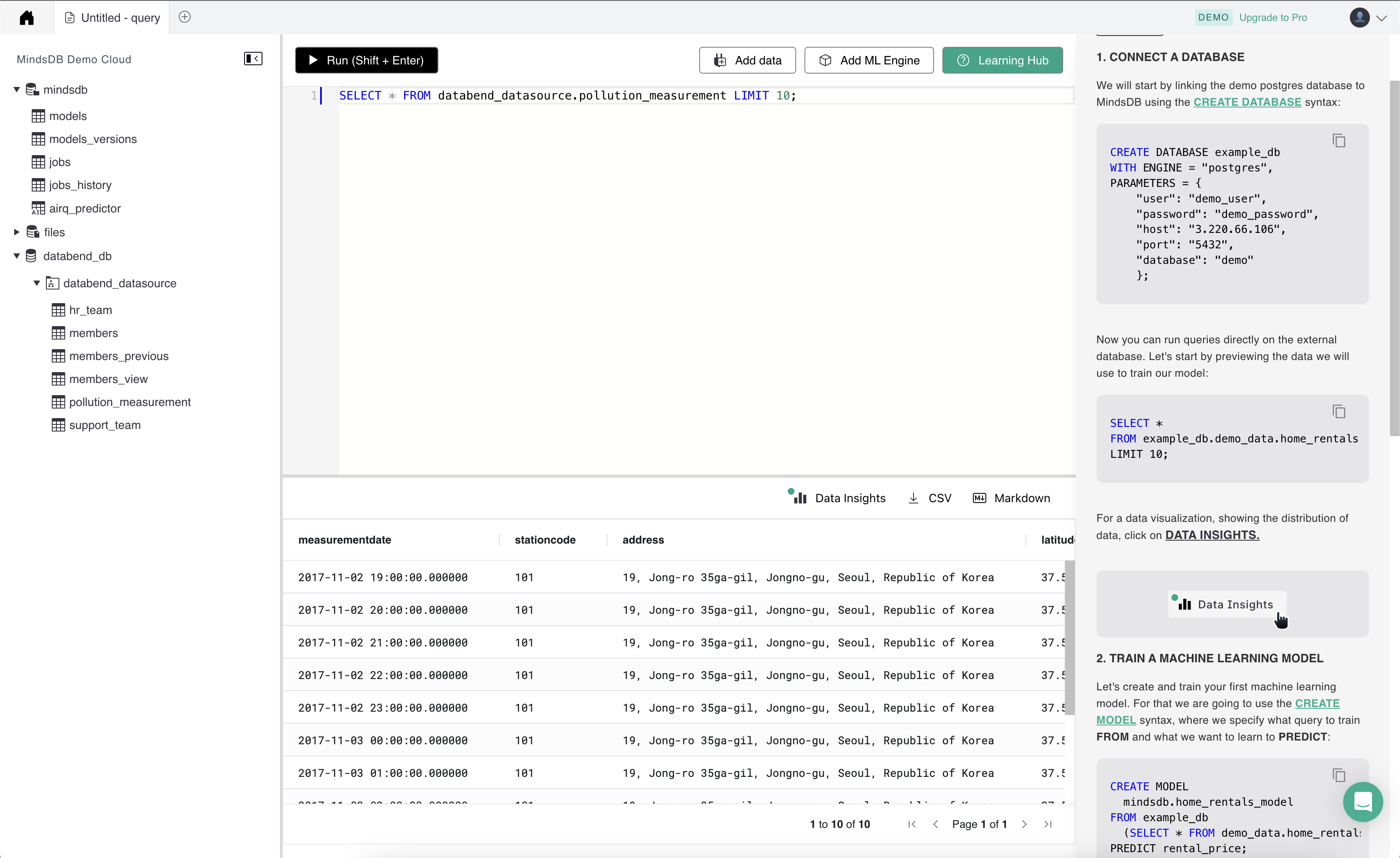Click the Add data icon
Image resolution: width=1400 pixels, height=858 pixels.
720,60
